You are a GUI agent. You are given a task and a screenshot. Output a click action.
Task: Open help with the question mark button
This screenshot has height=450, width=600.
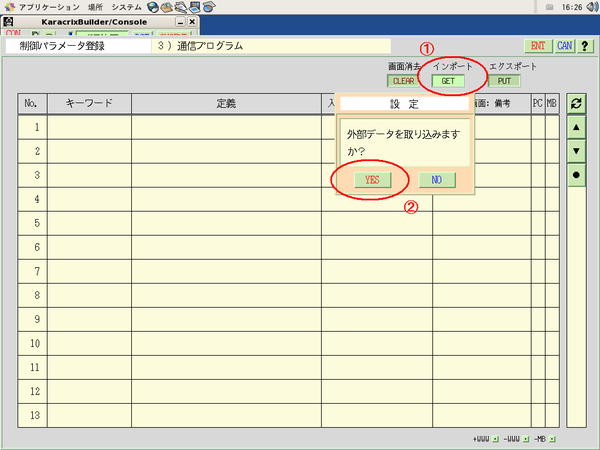click(584, 45)
